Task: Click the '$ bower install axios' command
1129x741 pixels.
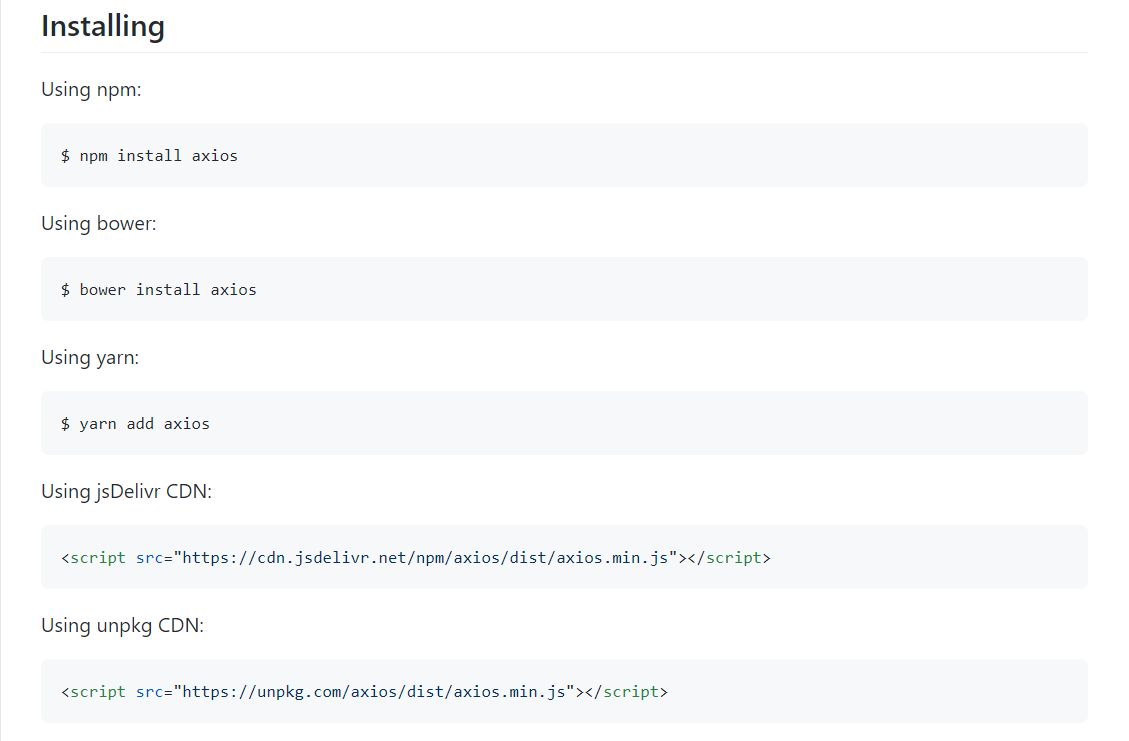Action: pyautogui.click(x=158, y=289)
